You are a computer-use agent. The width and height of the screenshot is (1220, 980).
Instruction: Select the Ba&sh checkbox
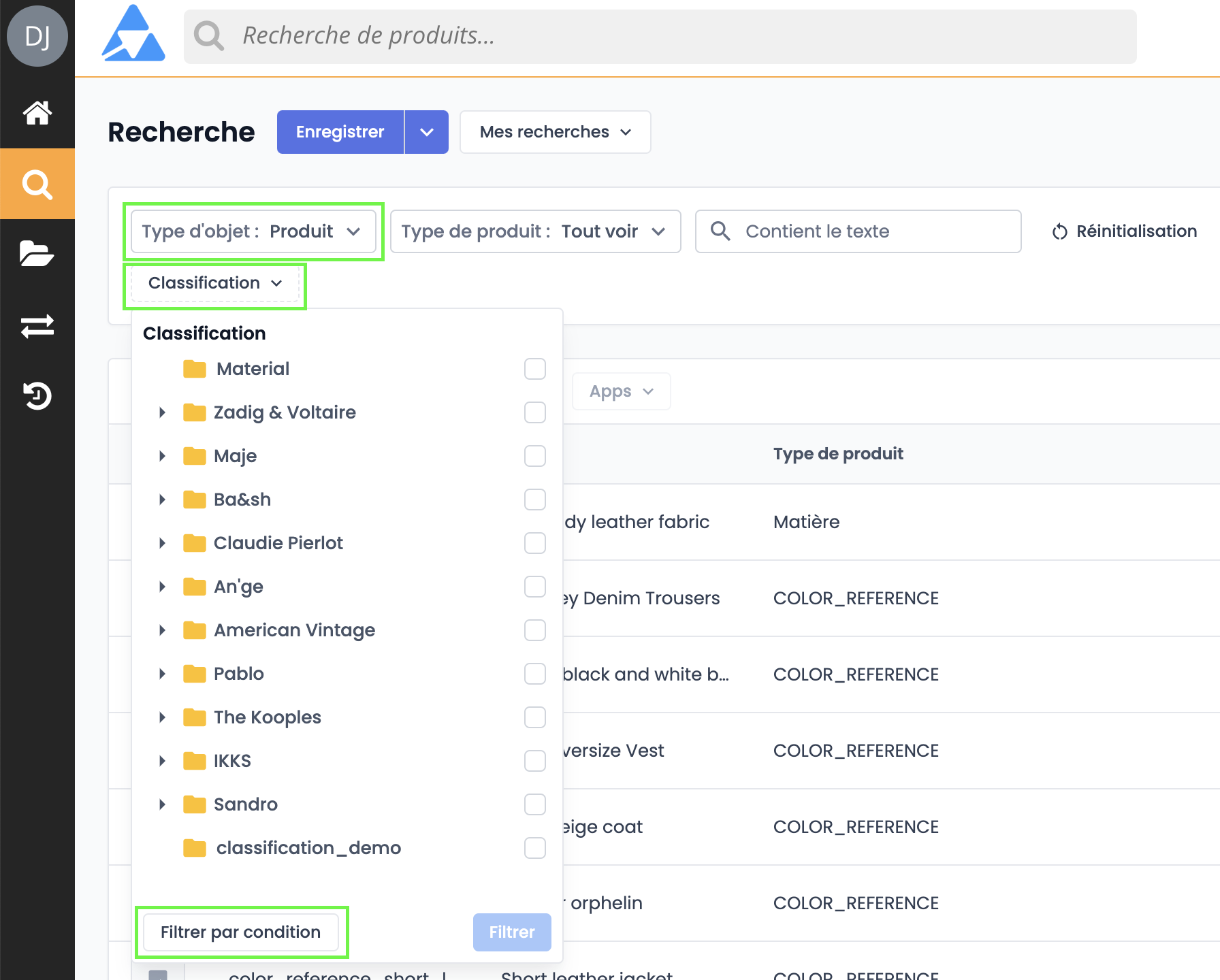(x=535, y=500)
